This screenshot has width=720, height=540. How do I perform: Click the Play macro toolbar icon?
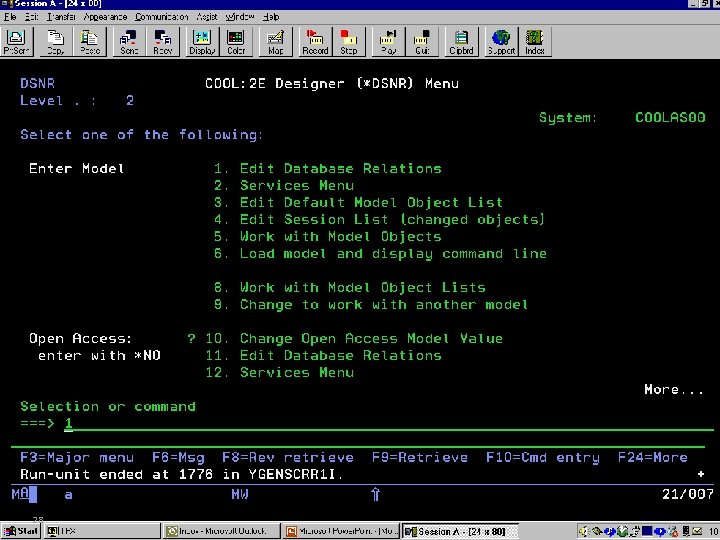point(388,42)
